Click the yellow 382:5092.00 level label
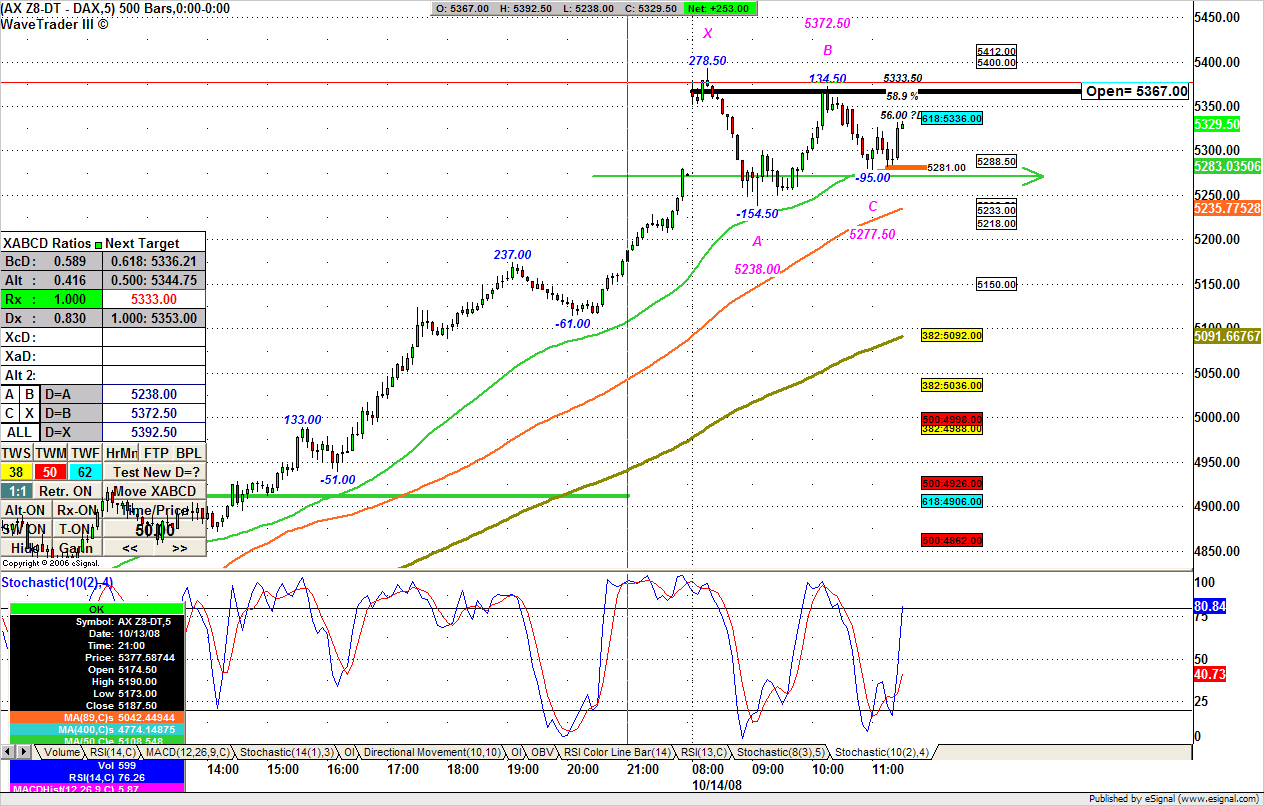Viewport: 1264px width, 806px height. tap(951, 336)
